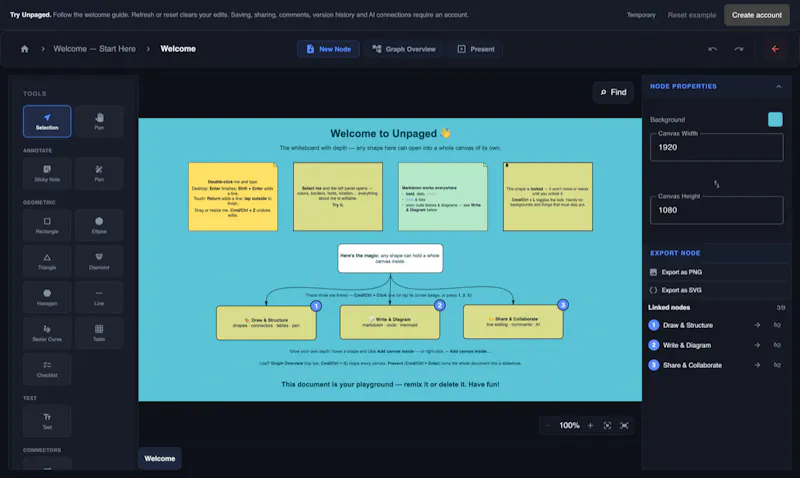
Task: Open the Share & Collaborate linked node arrow
Action: (757, 365)
